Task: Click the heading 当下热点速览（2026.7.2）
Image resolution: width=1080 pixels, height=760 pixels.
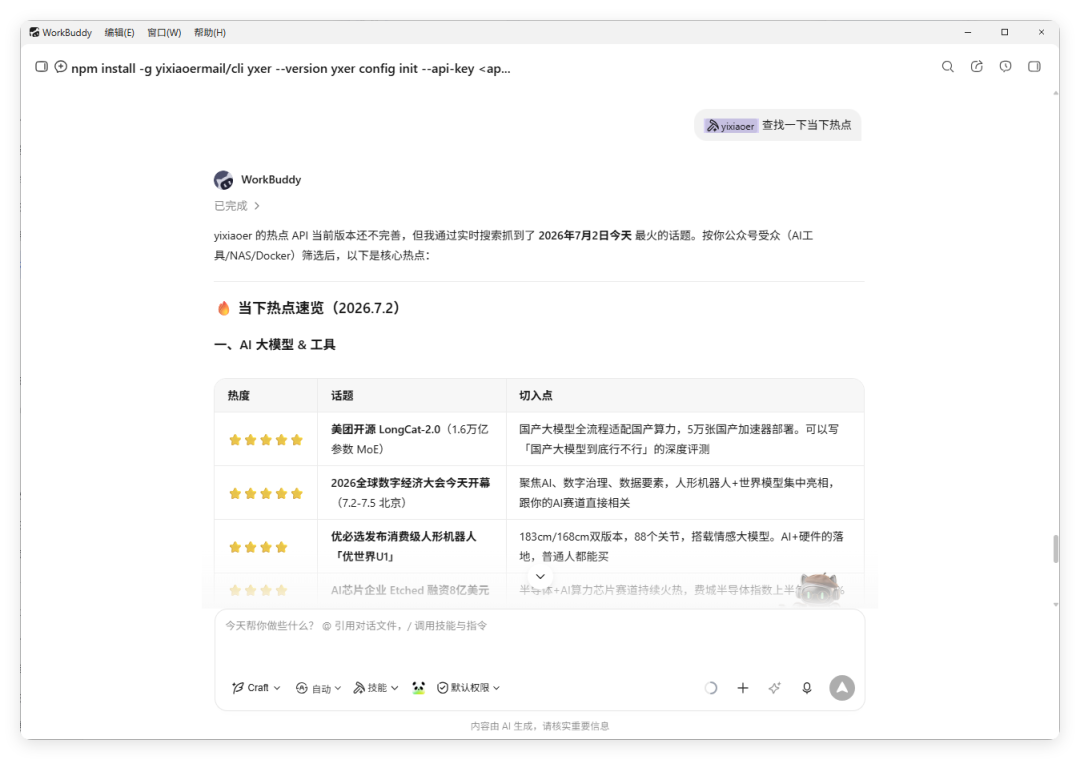Action: tap(319, 308)
